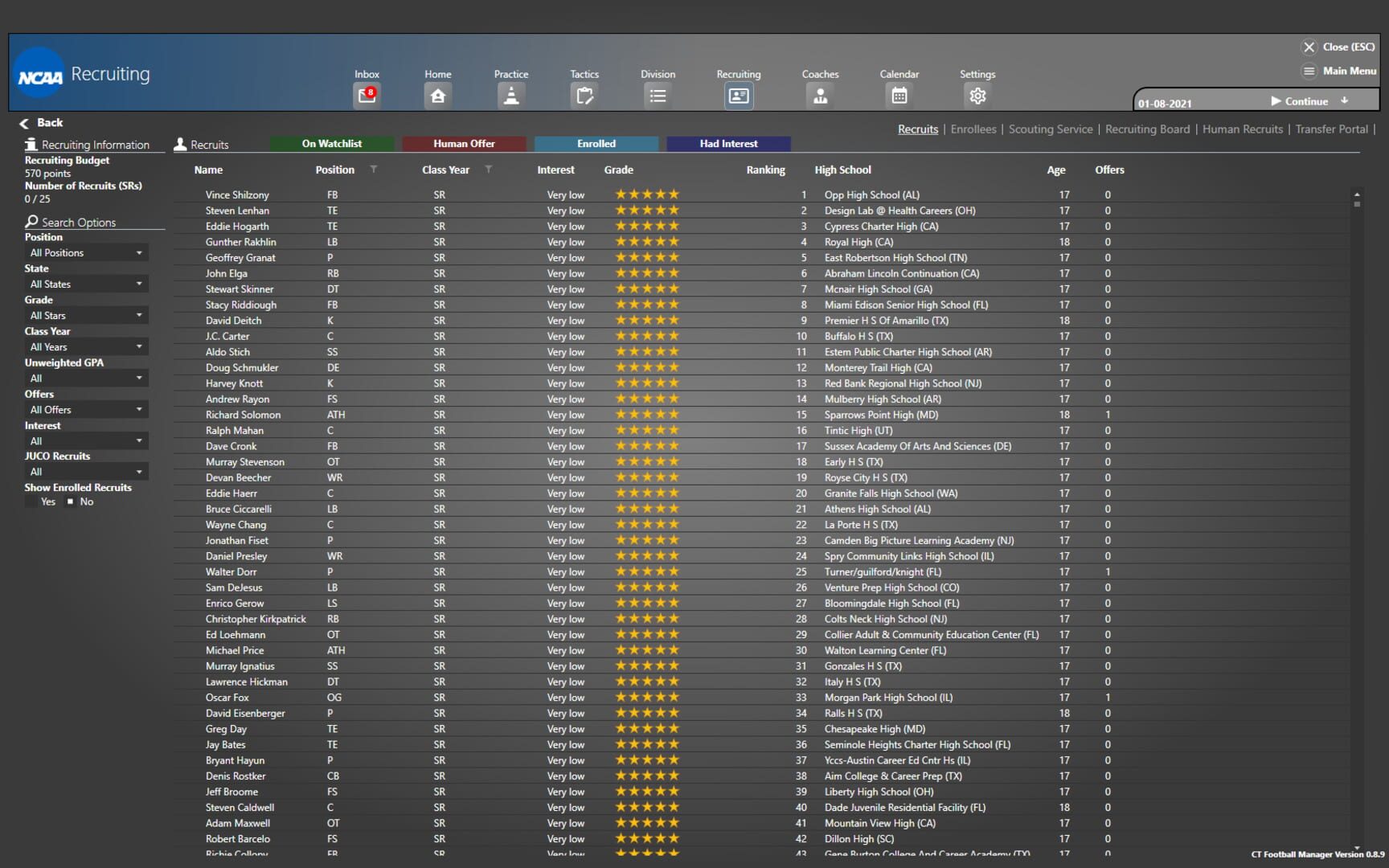Open the Coaches icon
The height and width of the screenshot is (868, 1389).
(820, 96)
